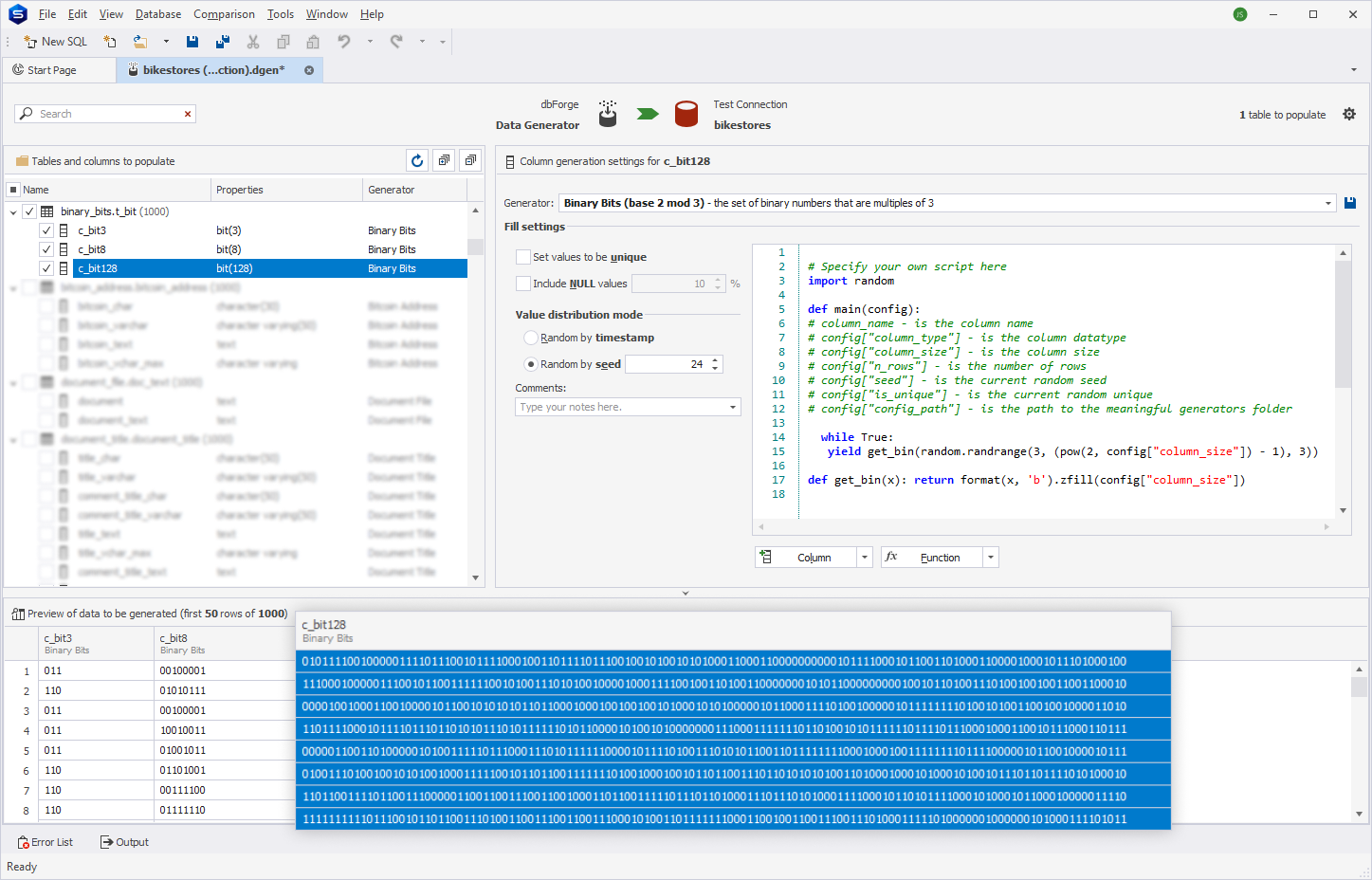
Task: Close the bikestores dgen tab
Action: [309, 70]
